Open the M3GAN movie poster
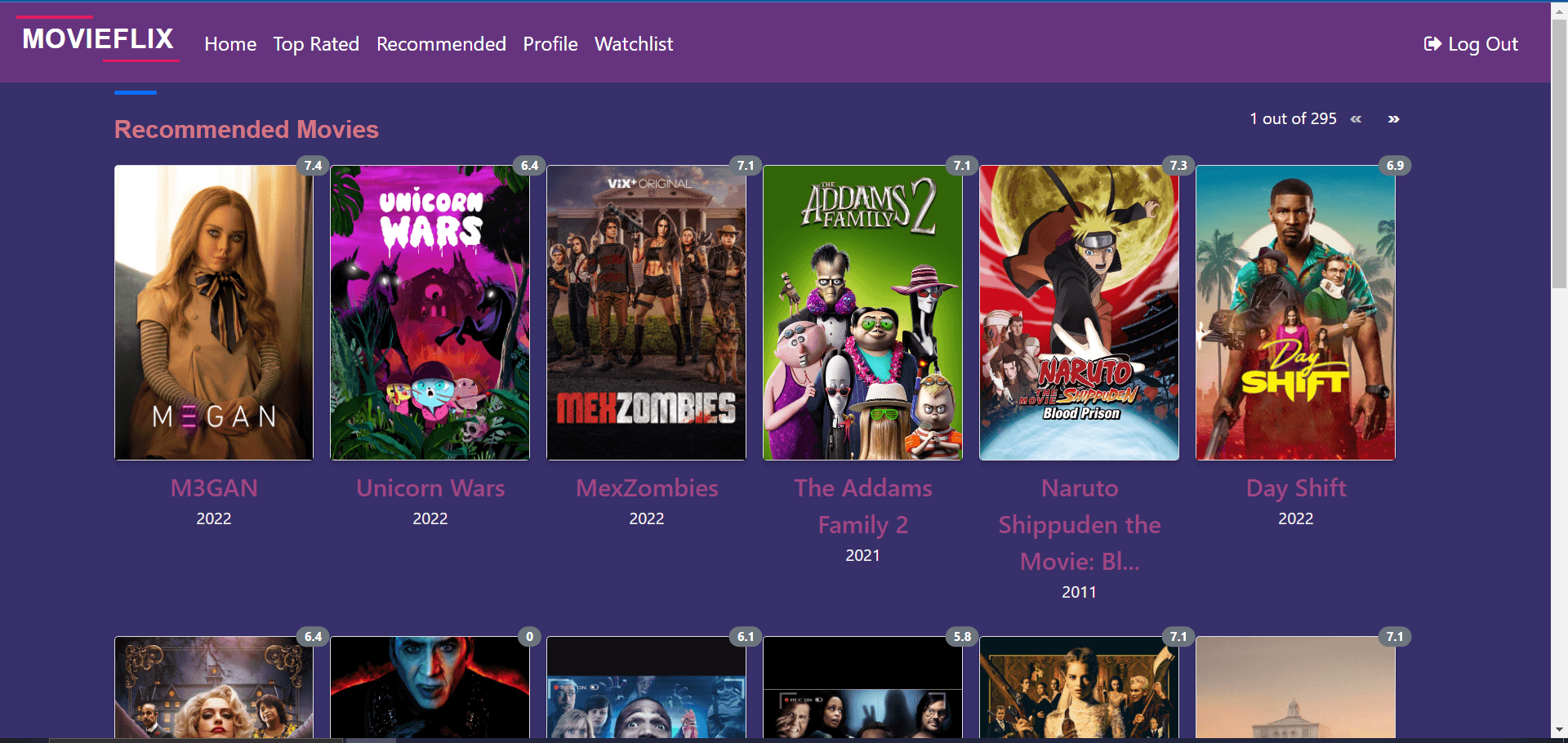This screenshot has height=743, width=1568. (x=214, y=313)
